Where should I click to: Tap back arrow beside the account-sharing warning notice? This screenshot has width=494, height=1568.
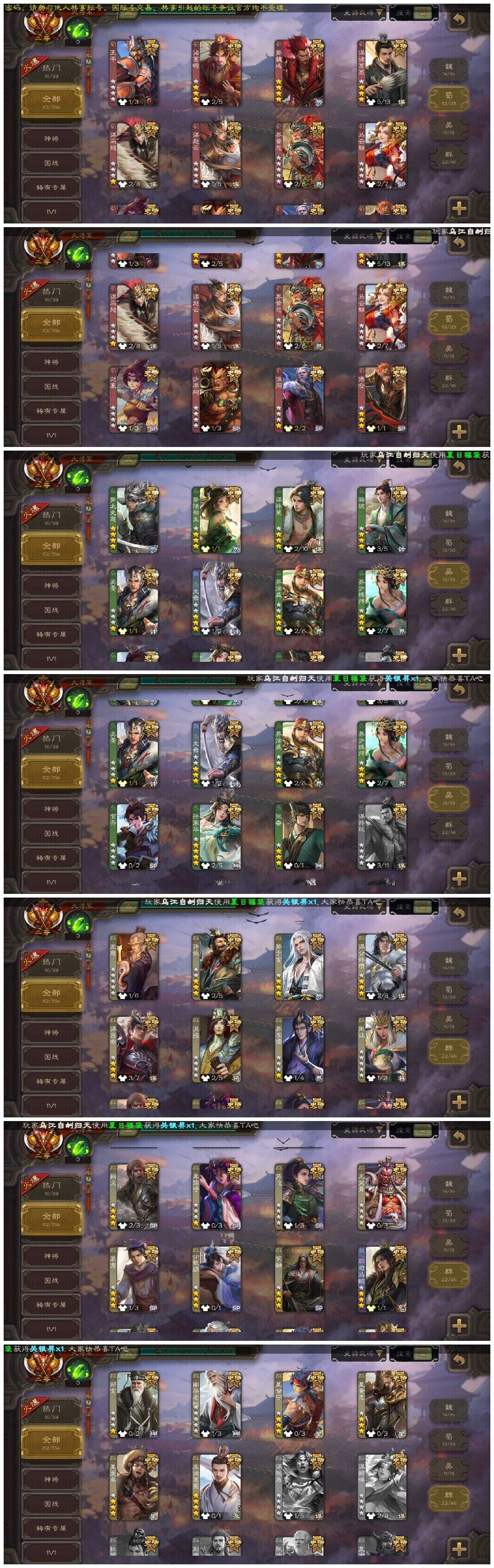(459, 20)
